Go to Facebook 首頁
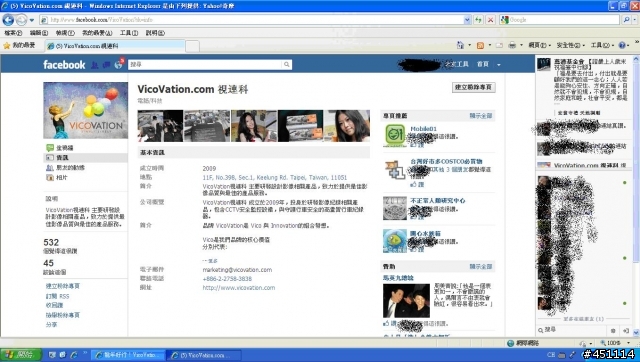 pos(483,64)
